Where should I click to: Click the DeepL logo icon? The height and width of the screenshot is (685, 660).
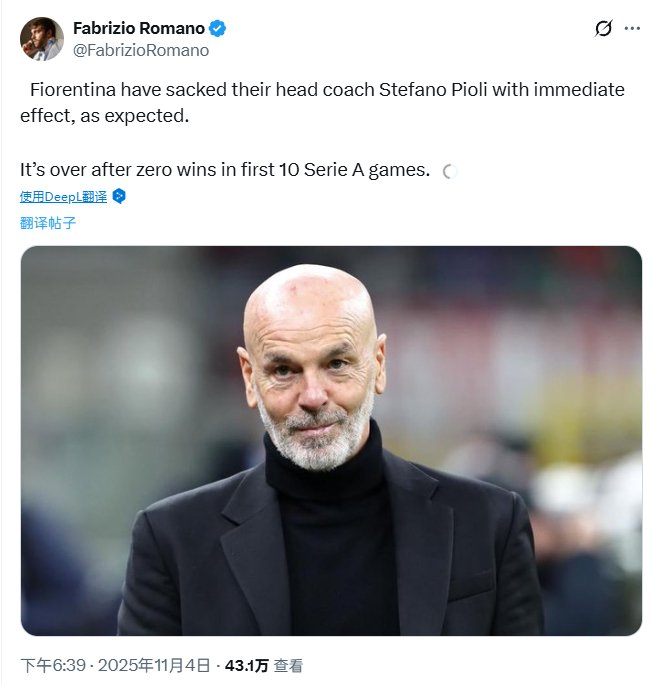click(x=119, y=196)
